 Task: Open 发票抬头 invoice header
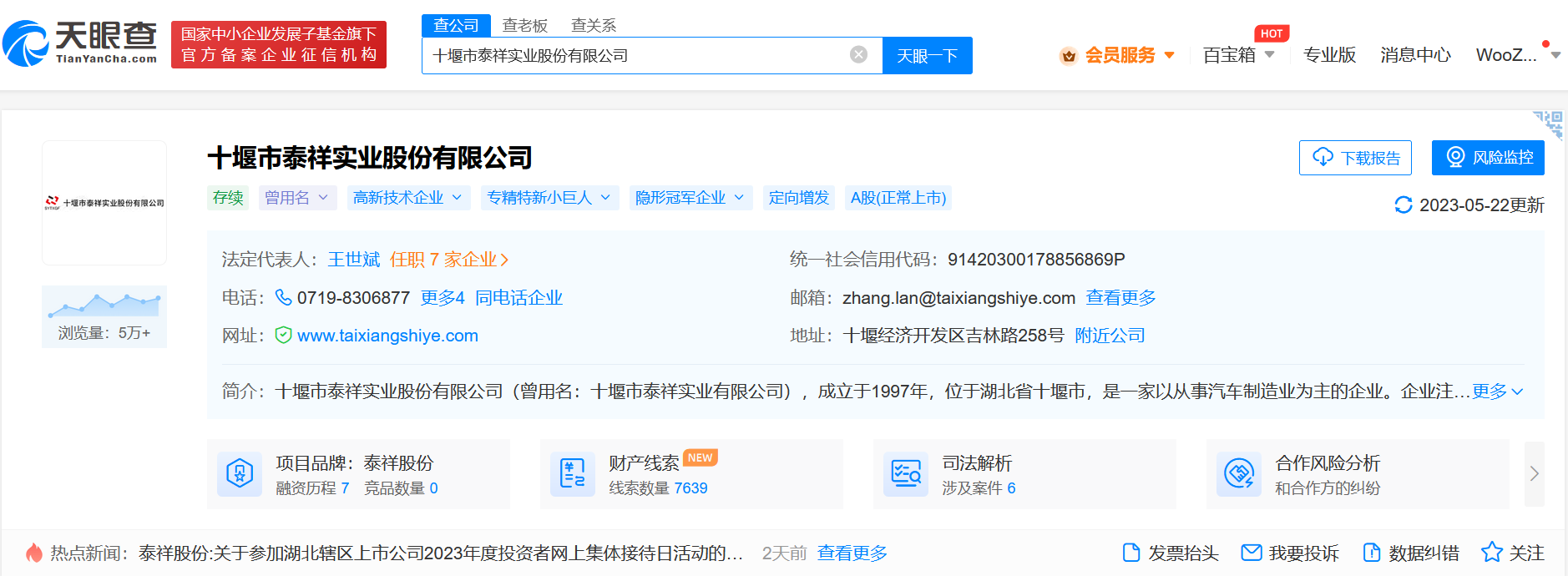click(1171, 553)
